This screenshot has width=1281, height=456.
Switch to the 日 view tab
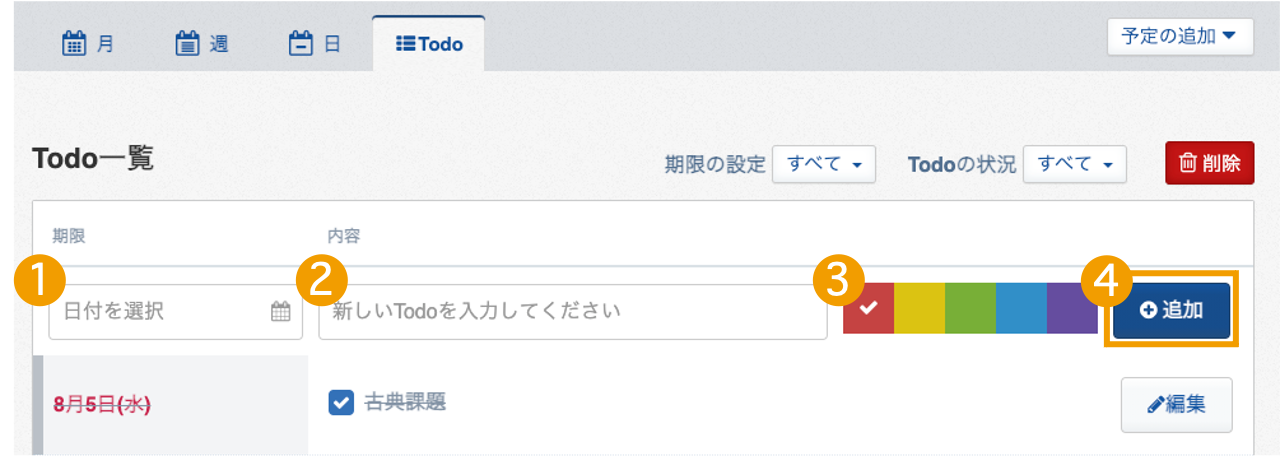tap(315, 44)
